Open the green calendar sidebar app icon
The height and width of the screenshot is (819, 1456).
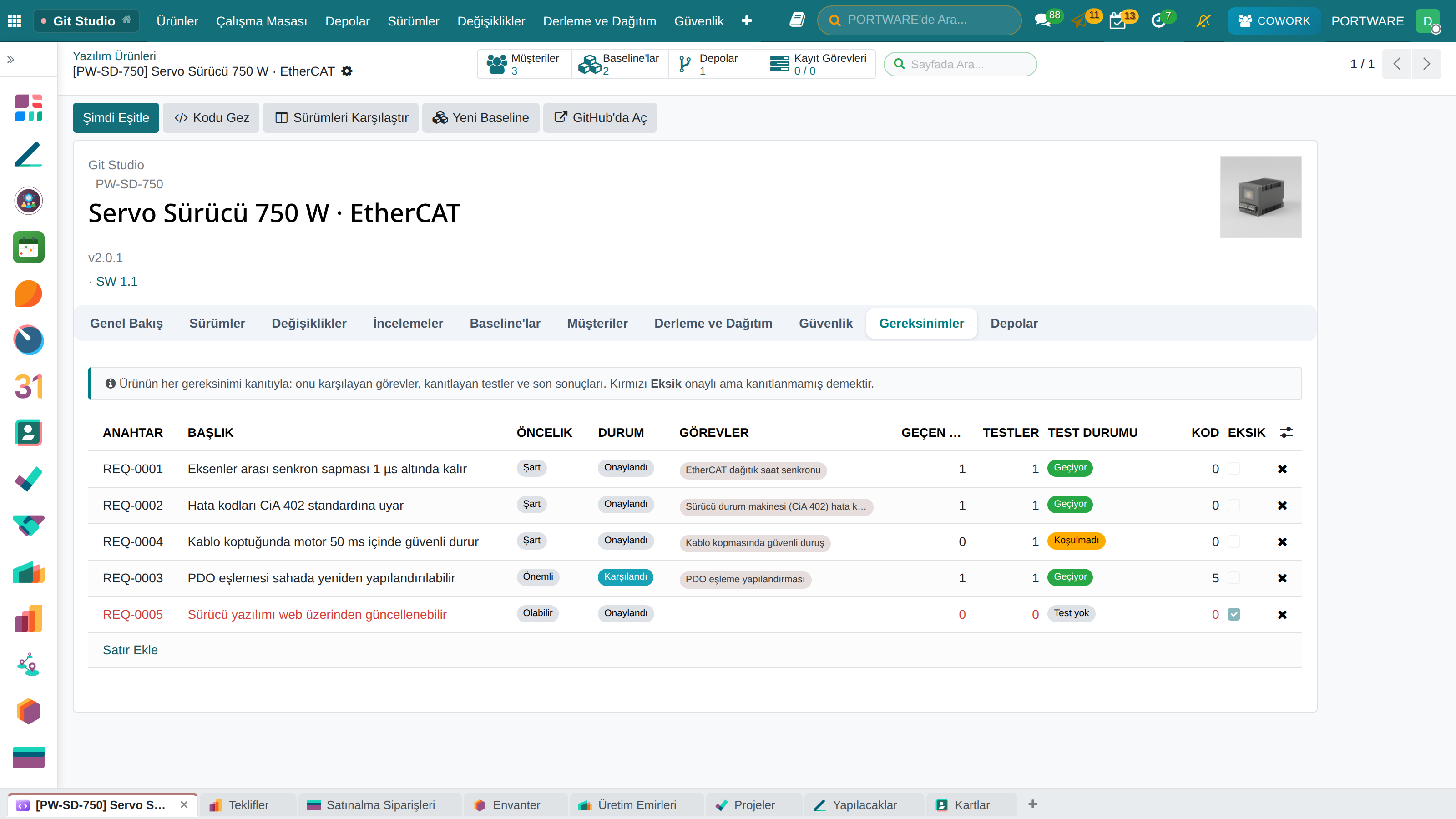[28, 247]
